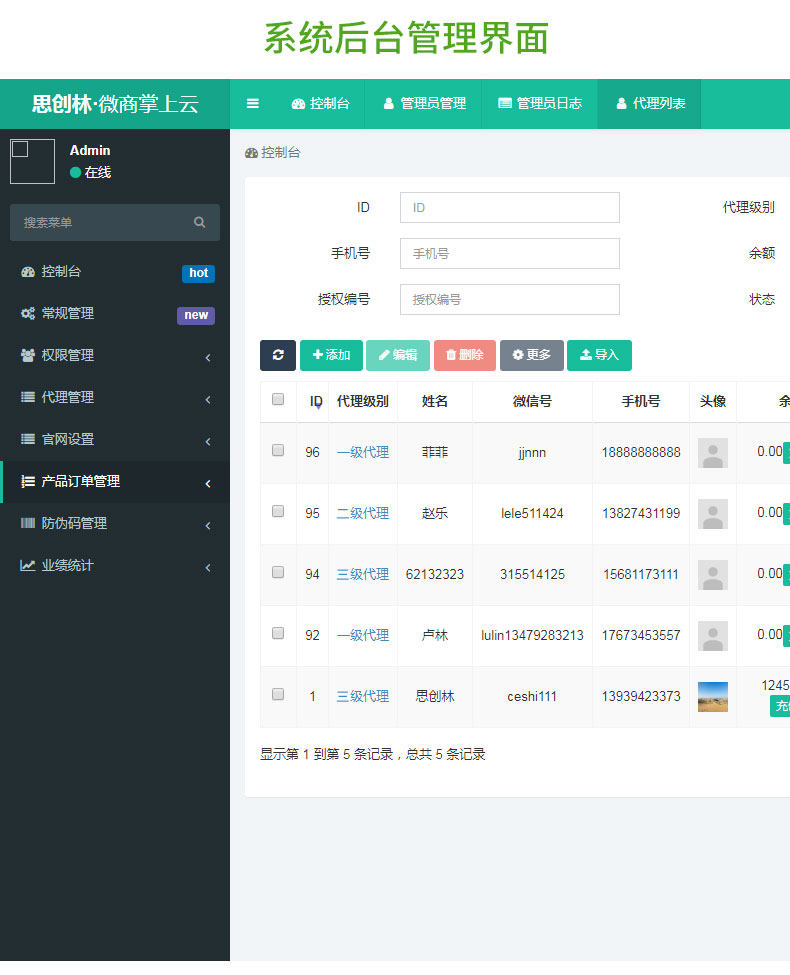This screenshot has width=790, height=975.
Task: Click phone number 18888888888 cell
Action: [641, 453]
